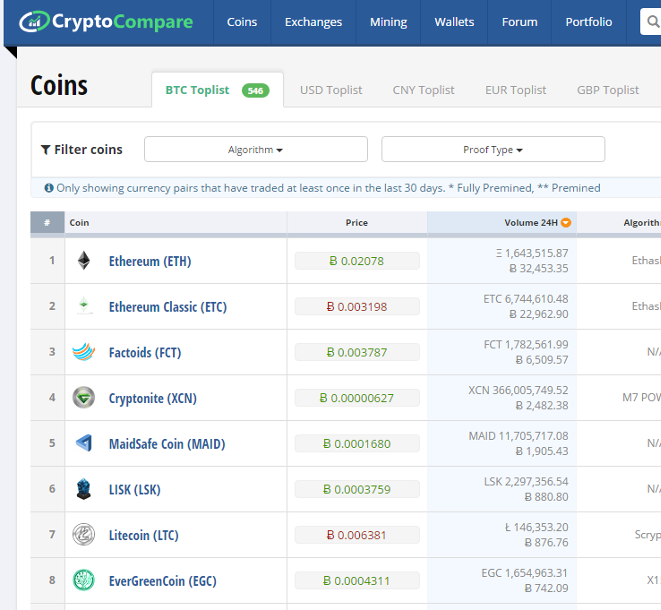Open the Litecoin (LTC) coin link

(x=144, y=535)
